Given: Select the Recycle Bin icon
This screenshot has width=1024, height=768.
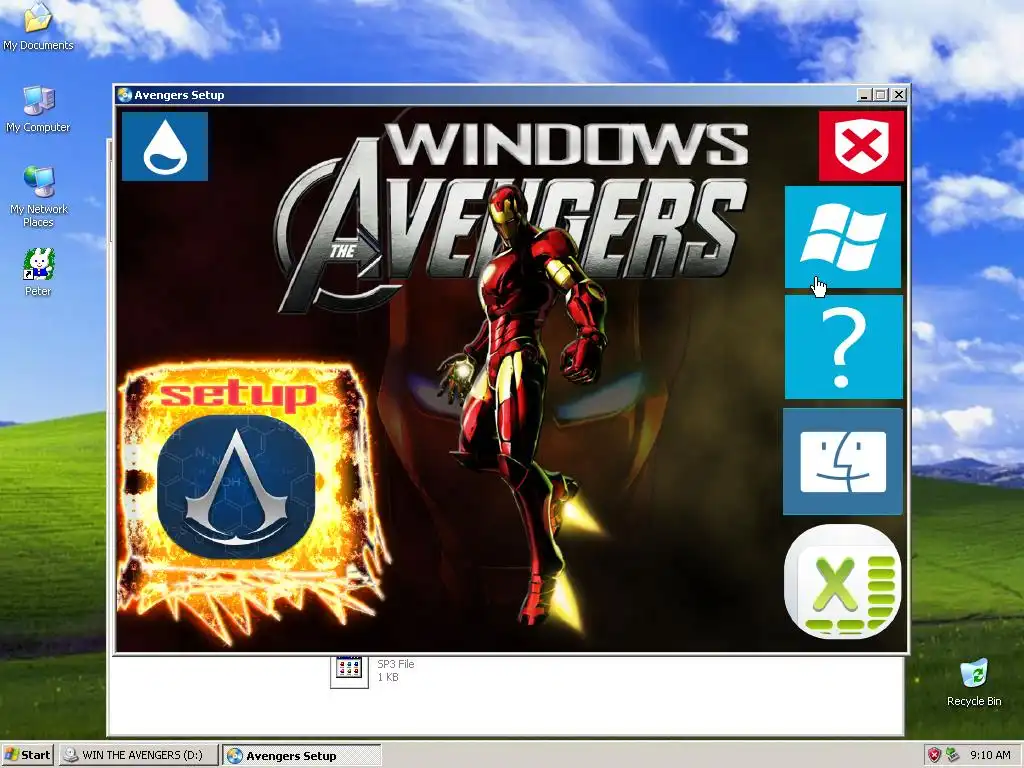Looking at the screenshot, I should tap(974, 682).
